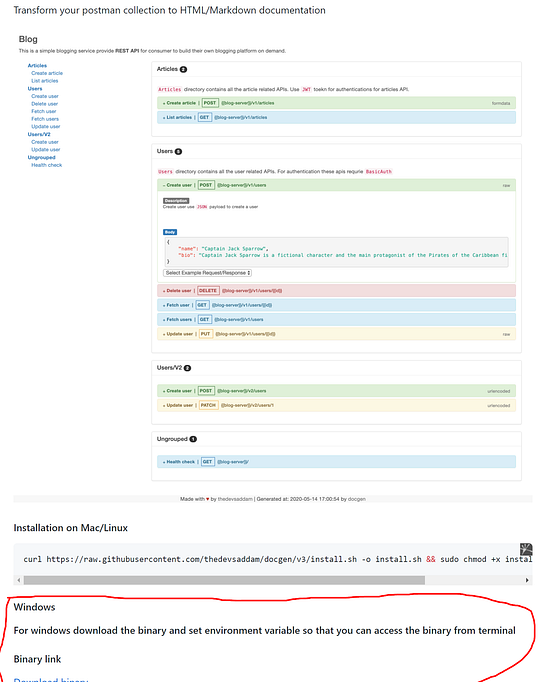Open the List articles sidebar link
The image size is (552, 682).
click(x=44, y=81)
